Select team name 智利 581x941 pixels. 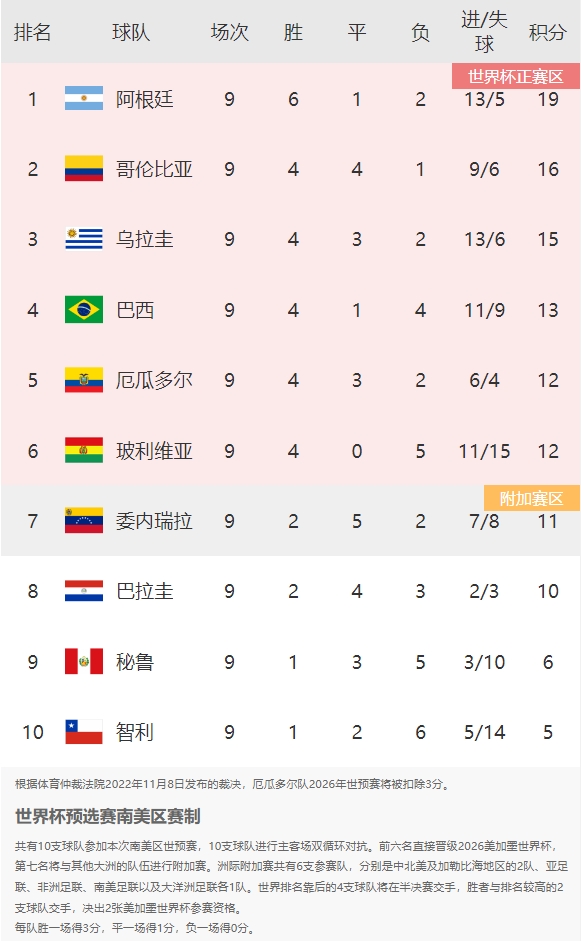135,732
